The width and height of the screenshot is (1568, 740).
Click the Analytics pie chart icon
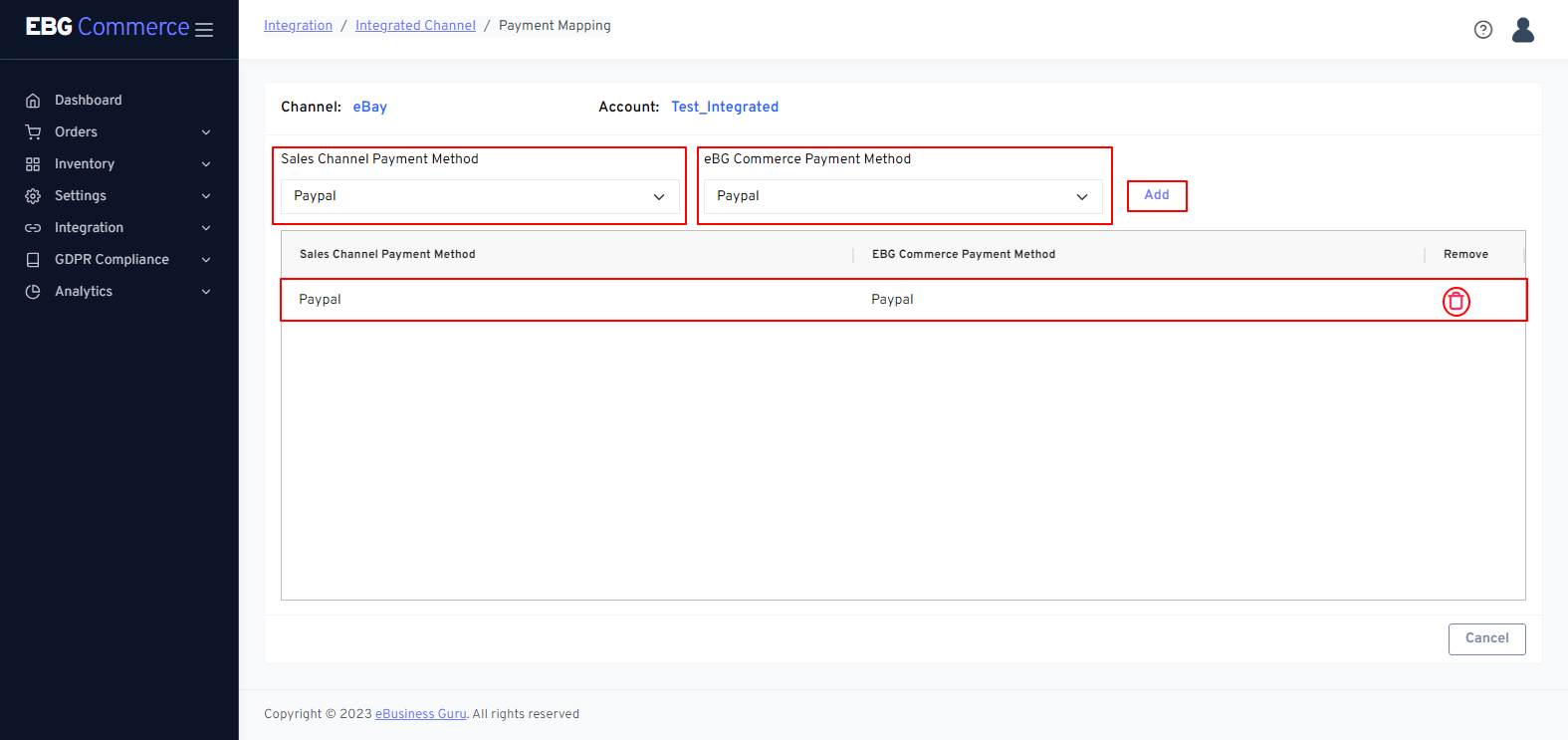click(x=33, y=292)
